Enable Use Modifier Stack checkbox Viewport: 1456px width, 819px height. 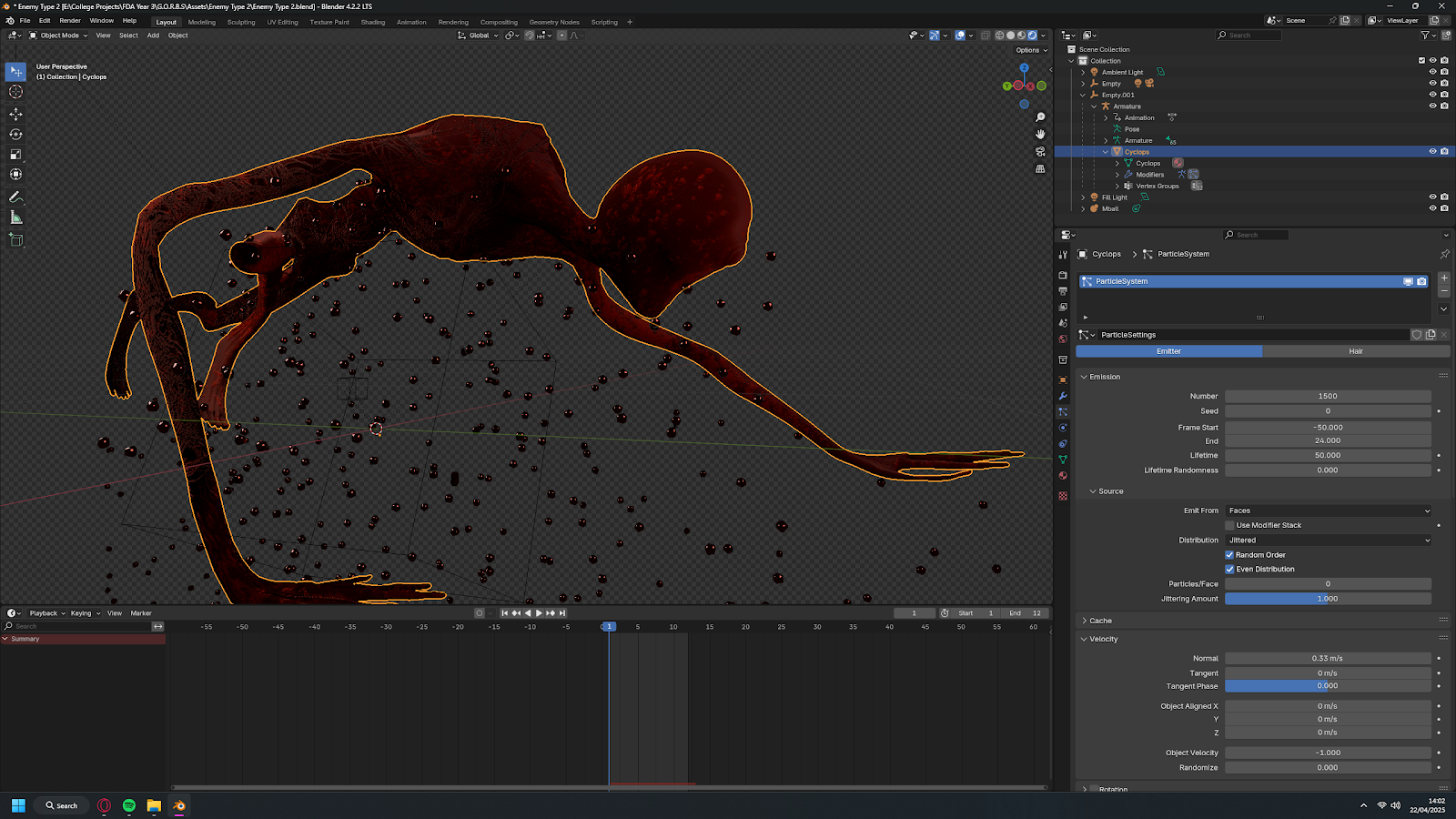tap(1229, 525)
